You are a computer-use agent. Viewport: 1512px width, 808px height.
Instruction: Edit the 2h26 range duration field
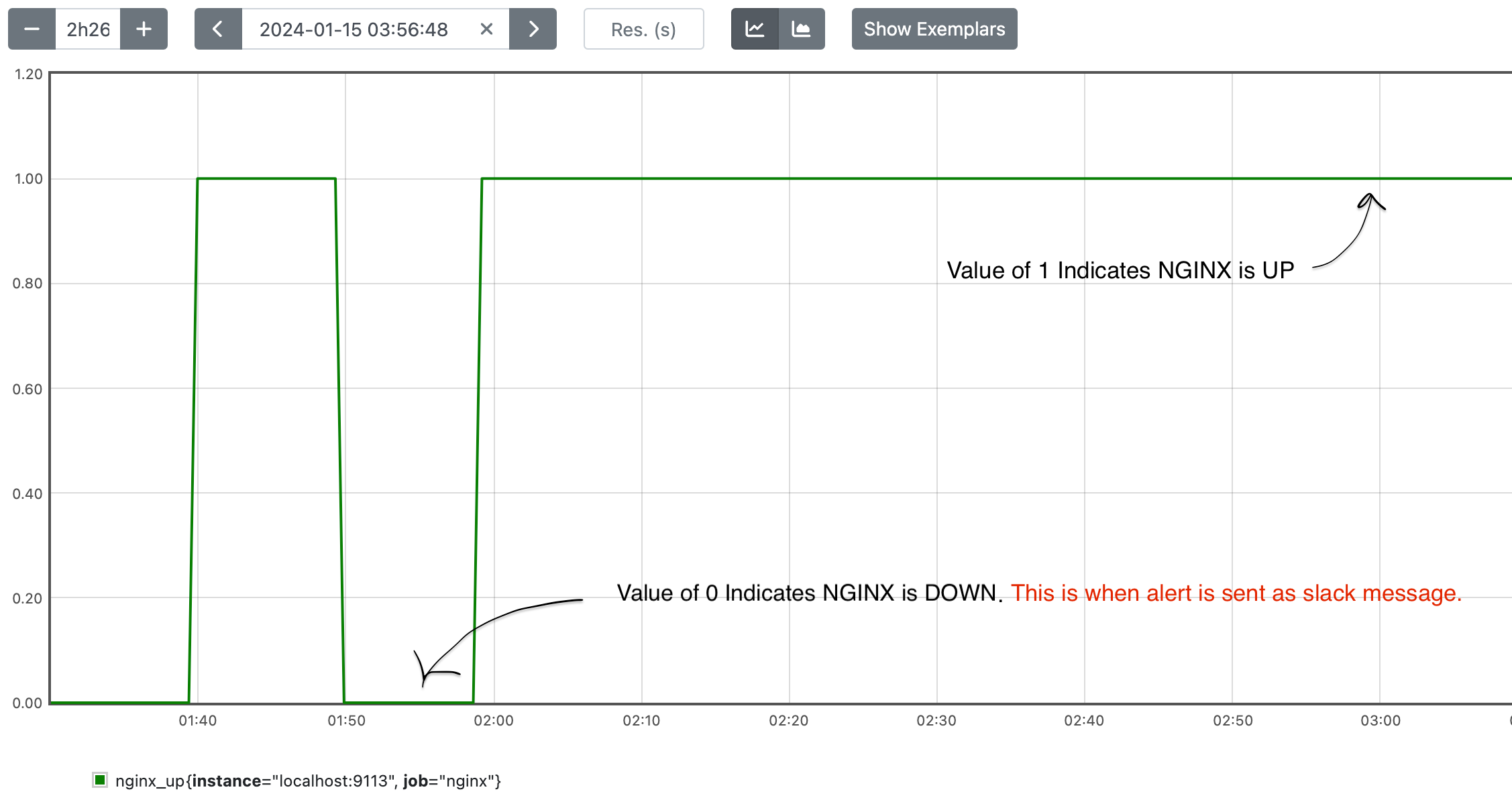[x=88, y=29]
